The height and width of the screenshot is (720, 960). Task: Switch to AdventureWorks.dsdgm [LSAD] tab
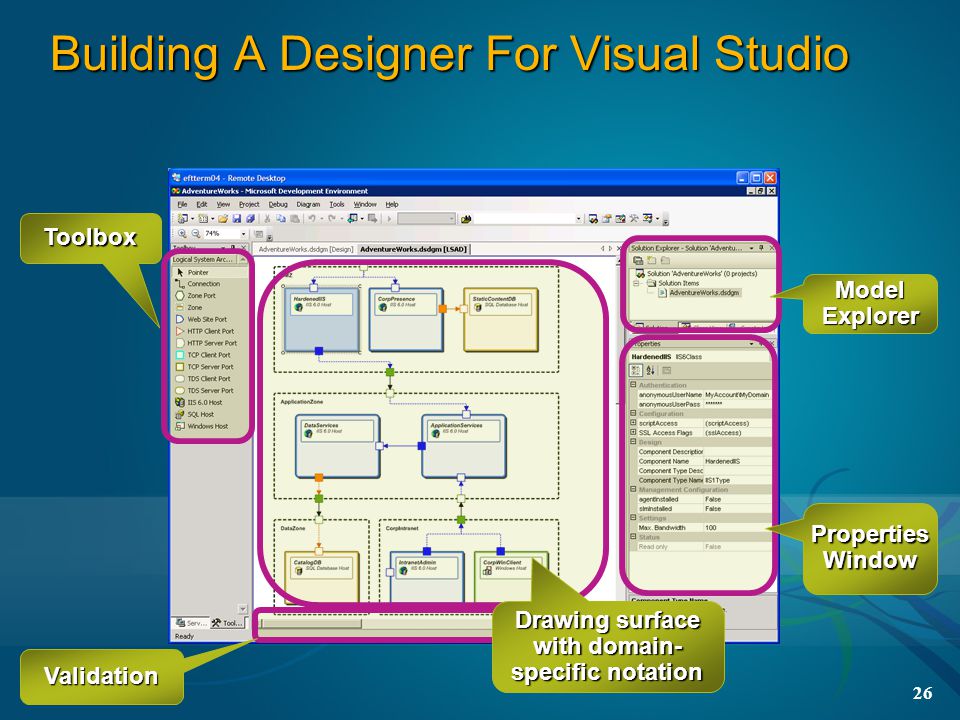tap(413, 249)
